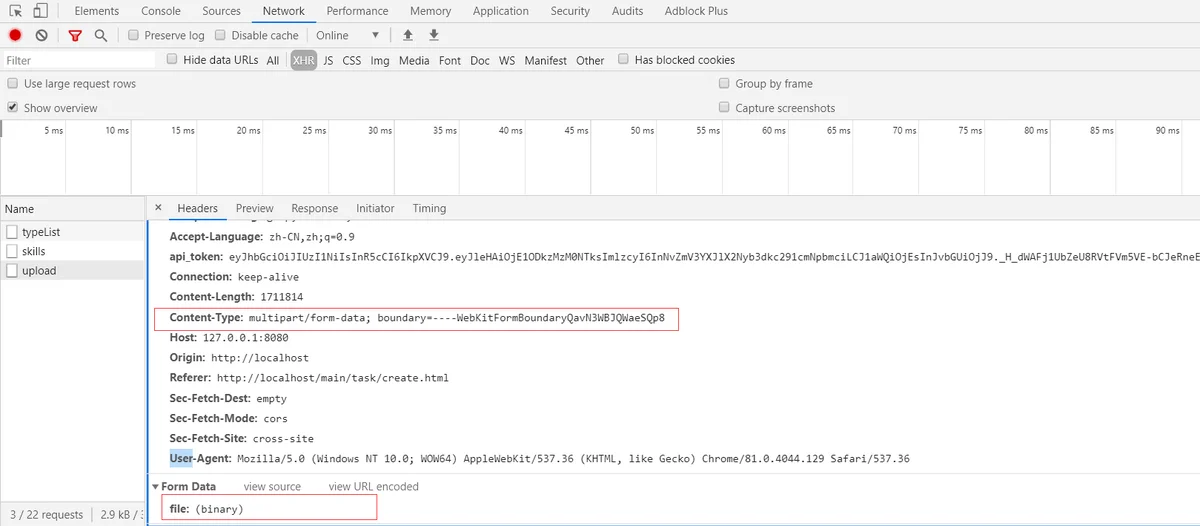Go to the Security panel
The width and height of the screenshot is (1200, 526).
click(570, 11)
